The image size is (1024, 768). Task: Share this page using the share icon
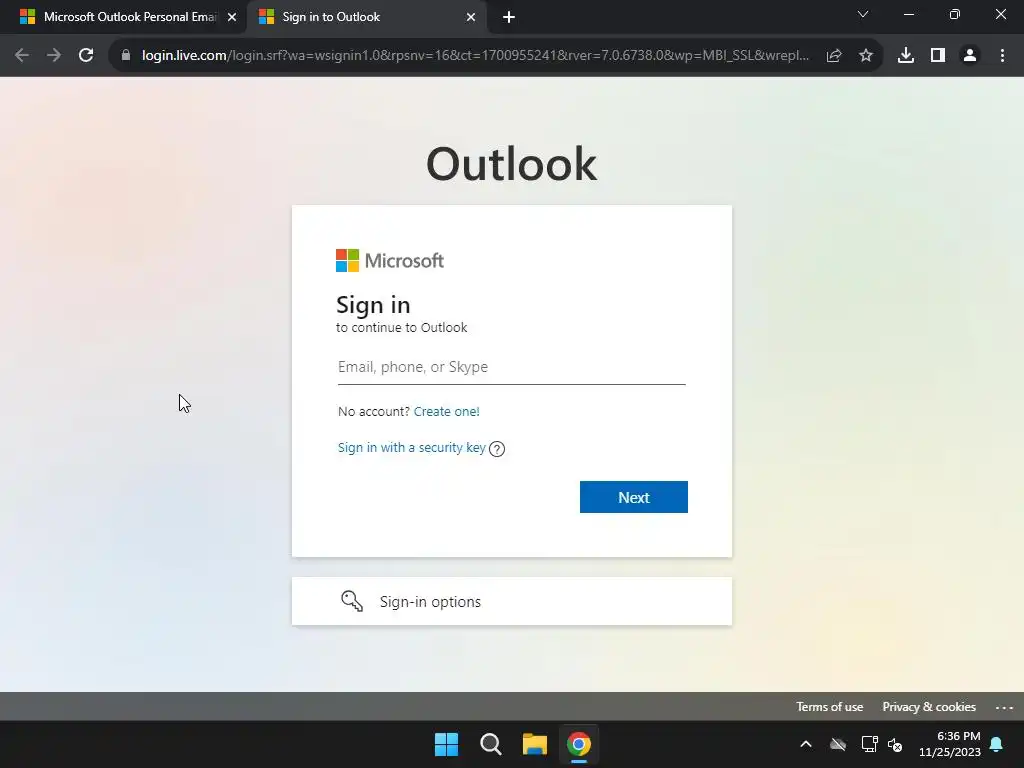[x=834, y=56]
